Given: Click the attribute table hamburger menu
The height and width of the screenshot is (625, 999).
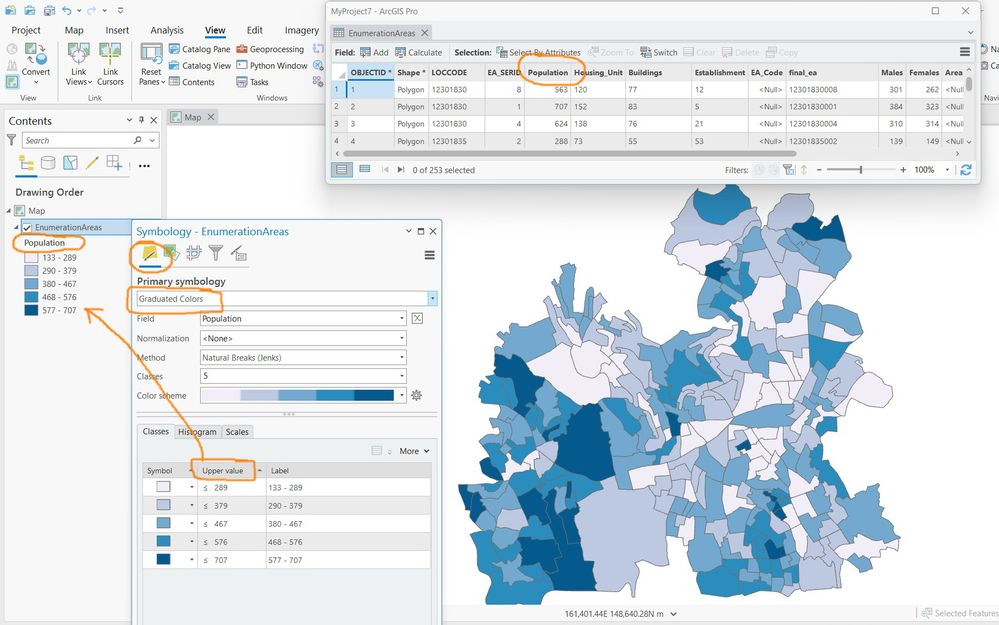Looking at the screenshot, I should 965,52.
